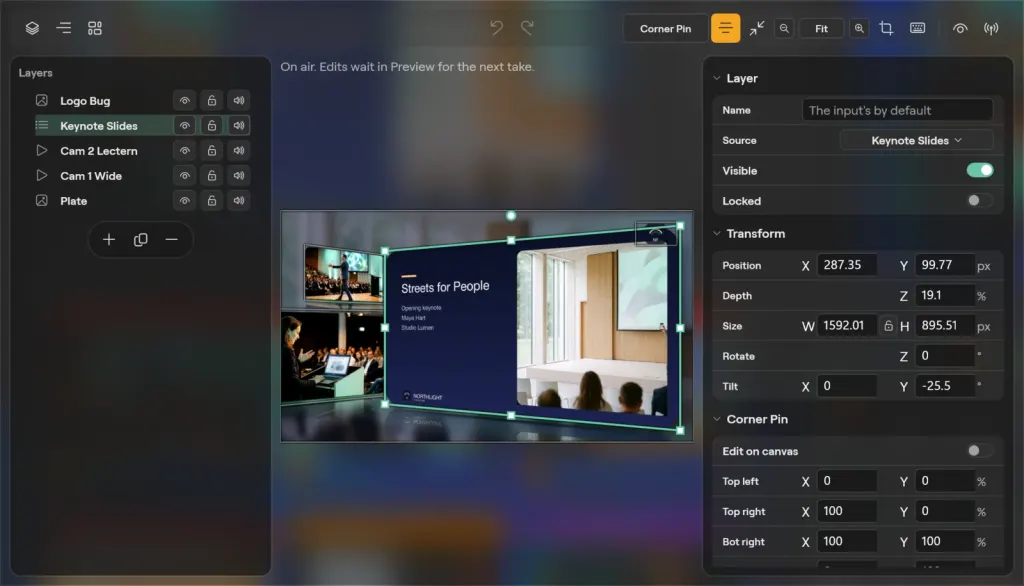The width and height of the screenshot is (1024, 586).
Task: Open the layers stack panel icon
Action: coord(32,28)
